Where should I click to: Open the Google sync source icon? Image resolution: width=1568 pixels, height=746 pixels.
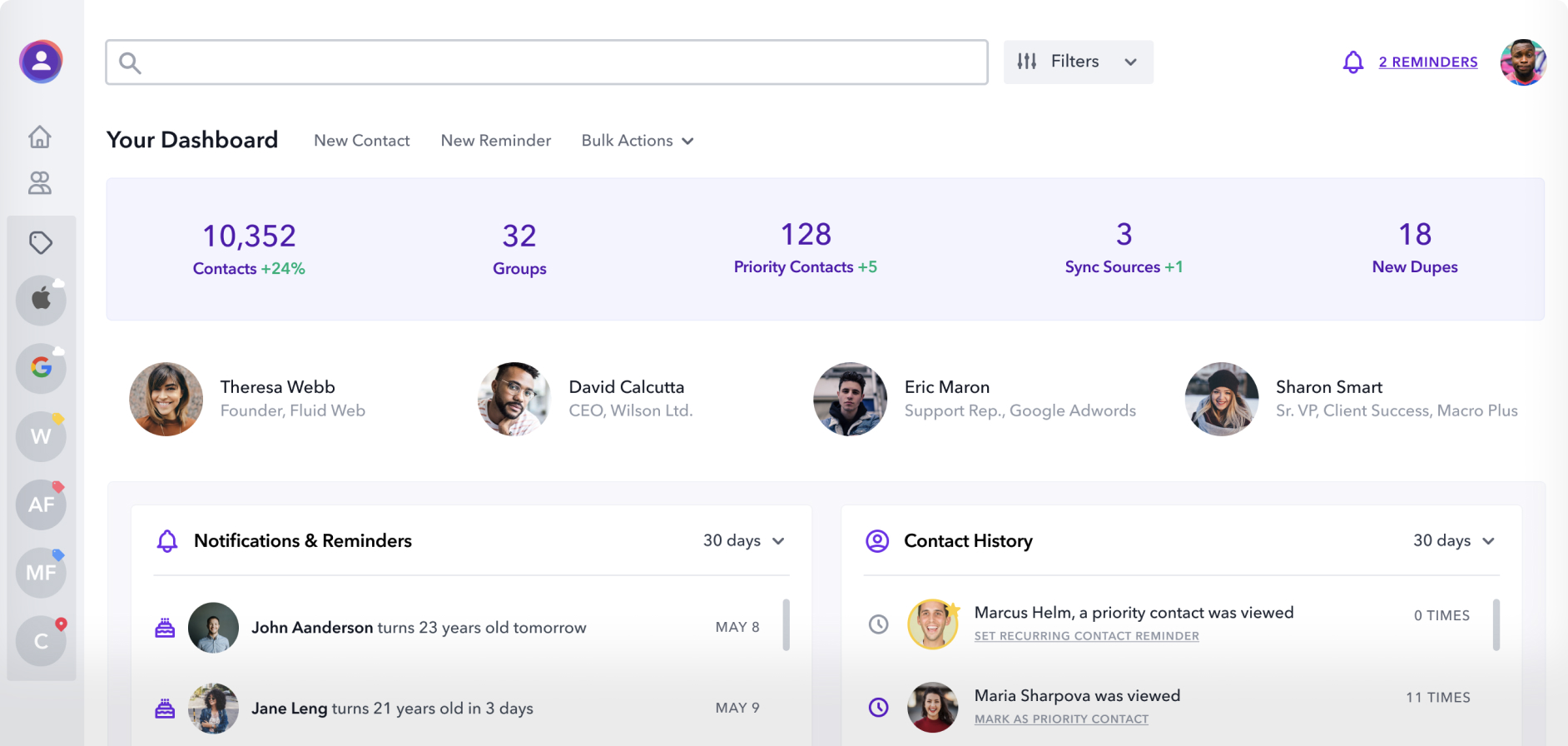click(x=41, y=367)
